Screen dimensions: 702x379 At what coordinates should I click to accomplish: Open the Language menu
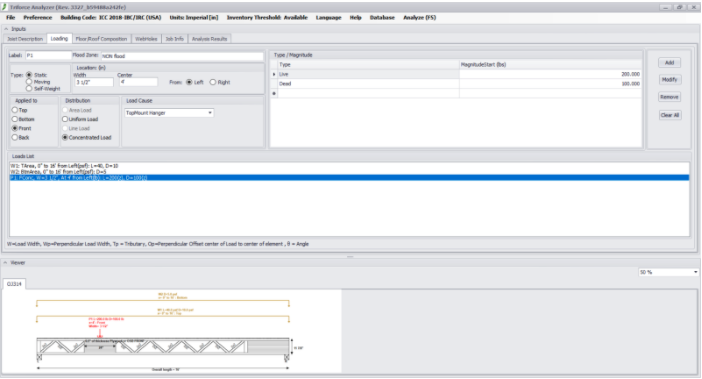point(329,17)
